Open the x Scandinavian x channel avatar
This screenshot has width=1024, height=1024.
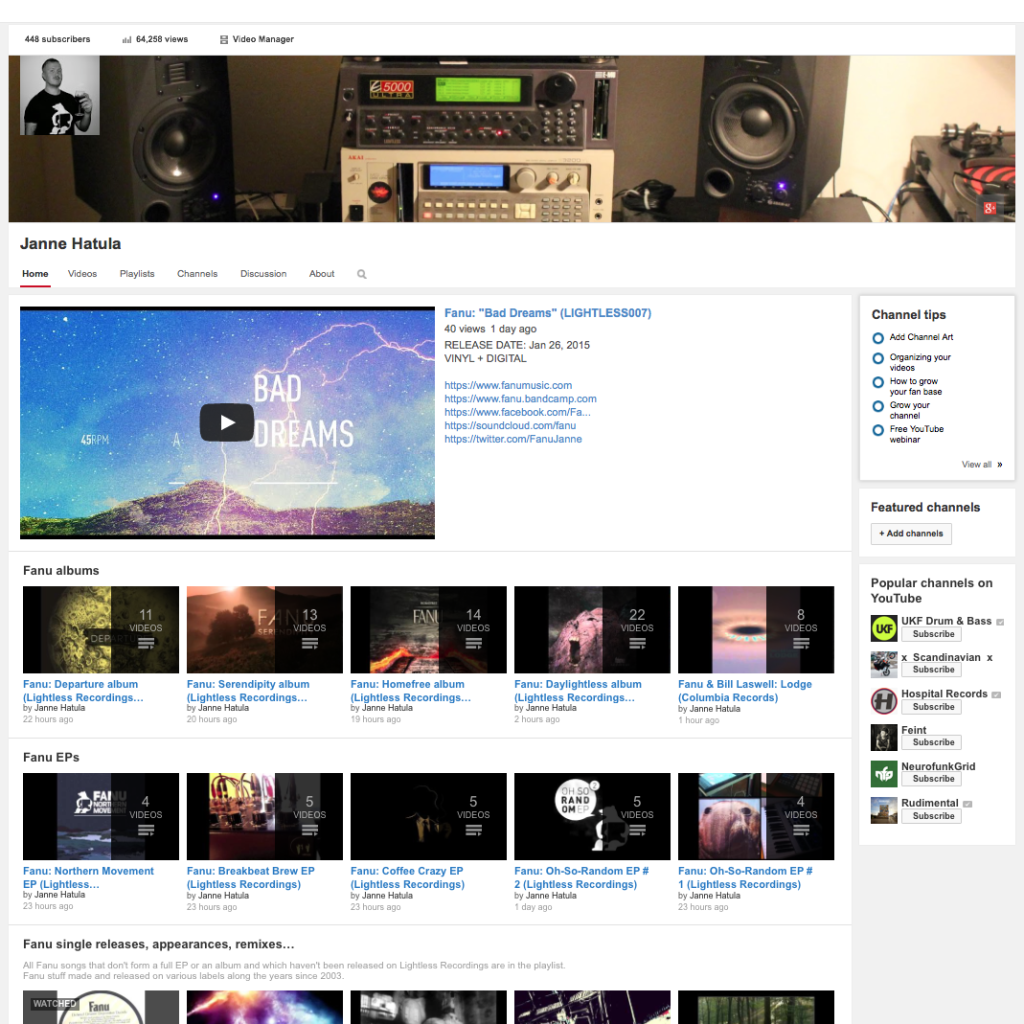[884, 665]
